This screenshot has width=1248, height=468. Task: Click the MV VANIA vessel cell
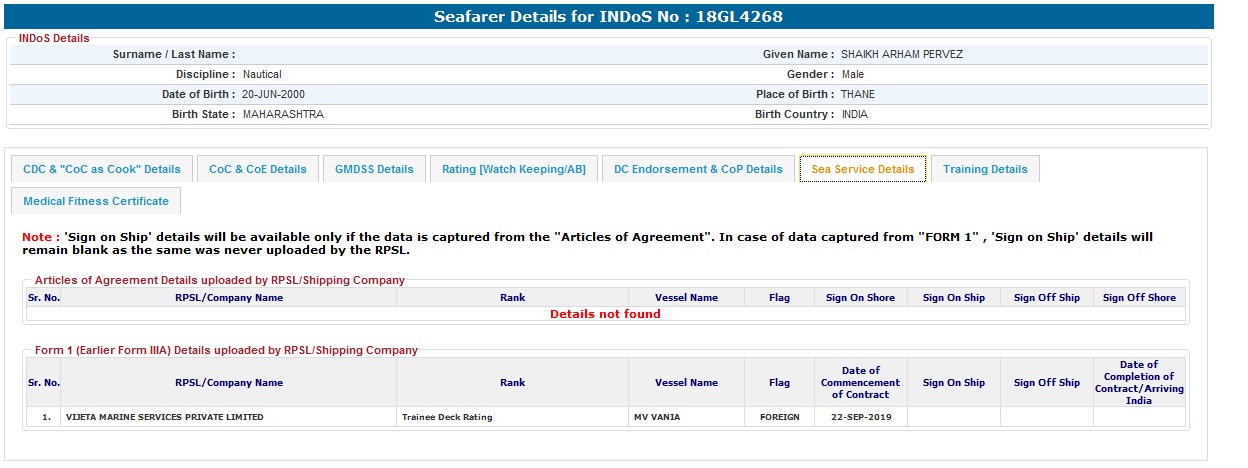point(656,417)
